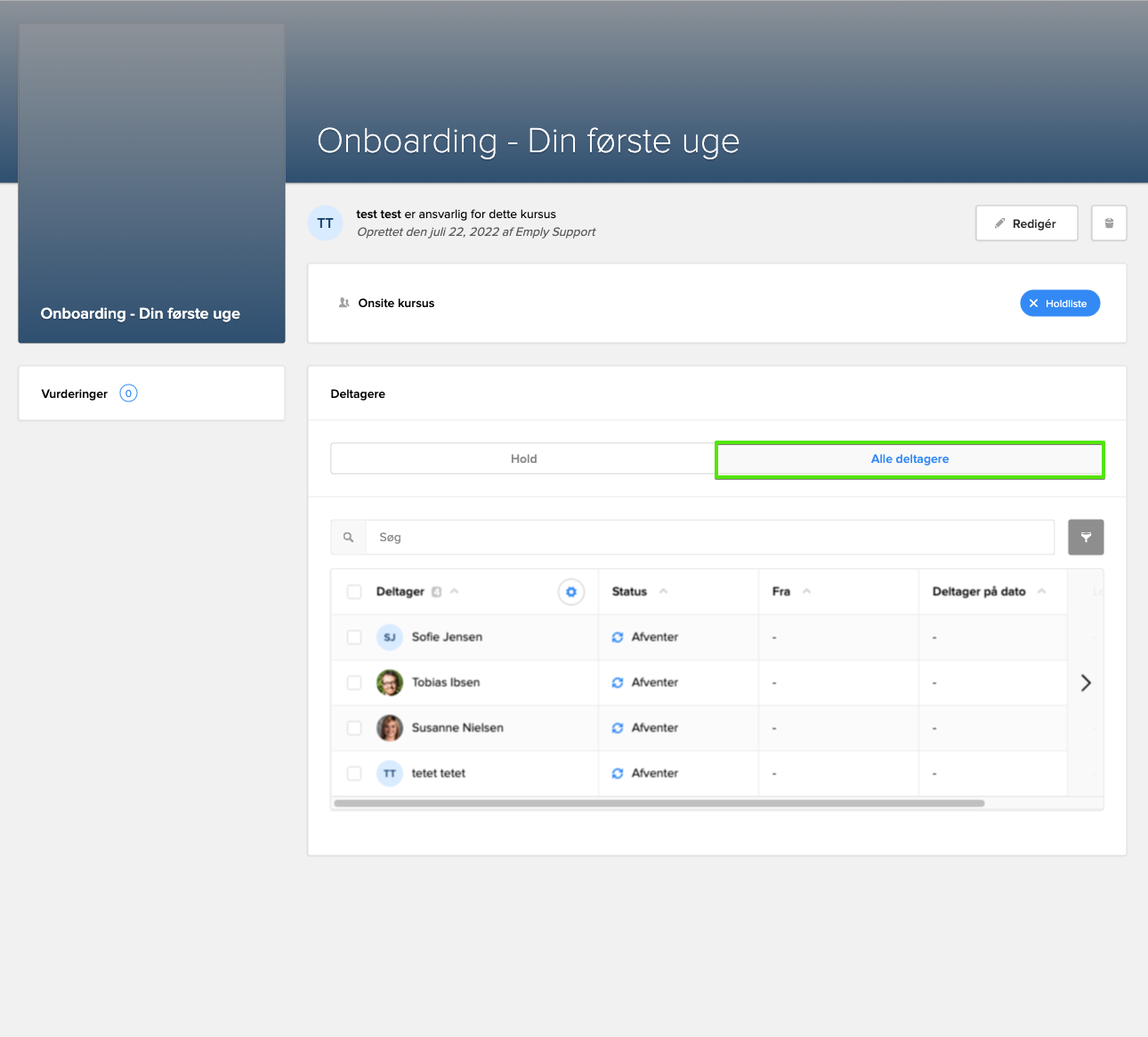Tick the checkbox for Sofie Jensen
Image resolution: width=1148 pixels, height=1037 pixels.
[354, 637]
